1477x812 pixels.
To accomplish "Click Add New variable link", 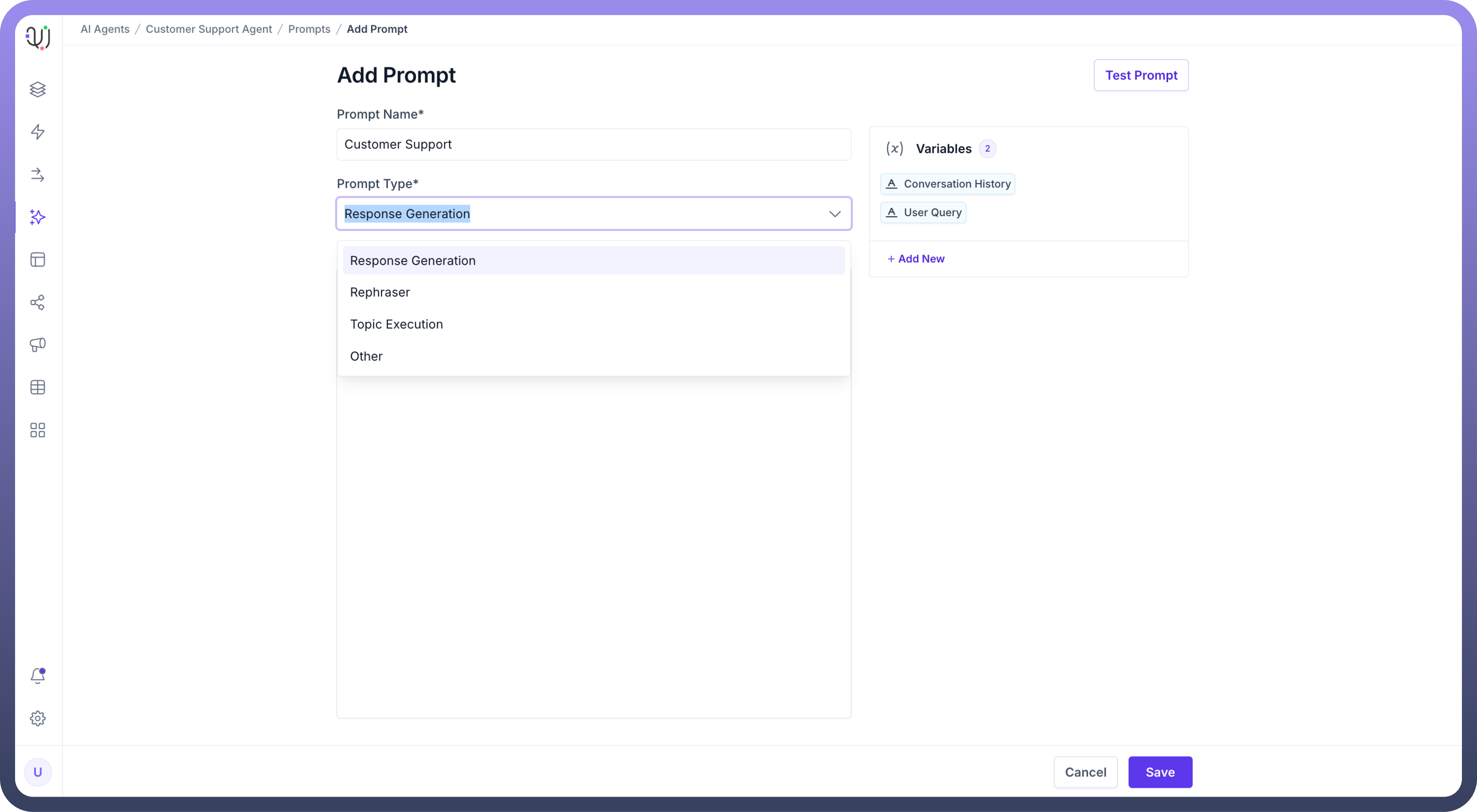I will 916,259.
